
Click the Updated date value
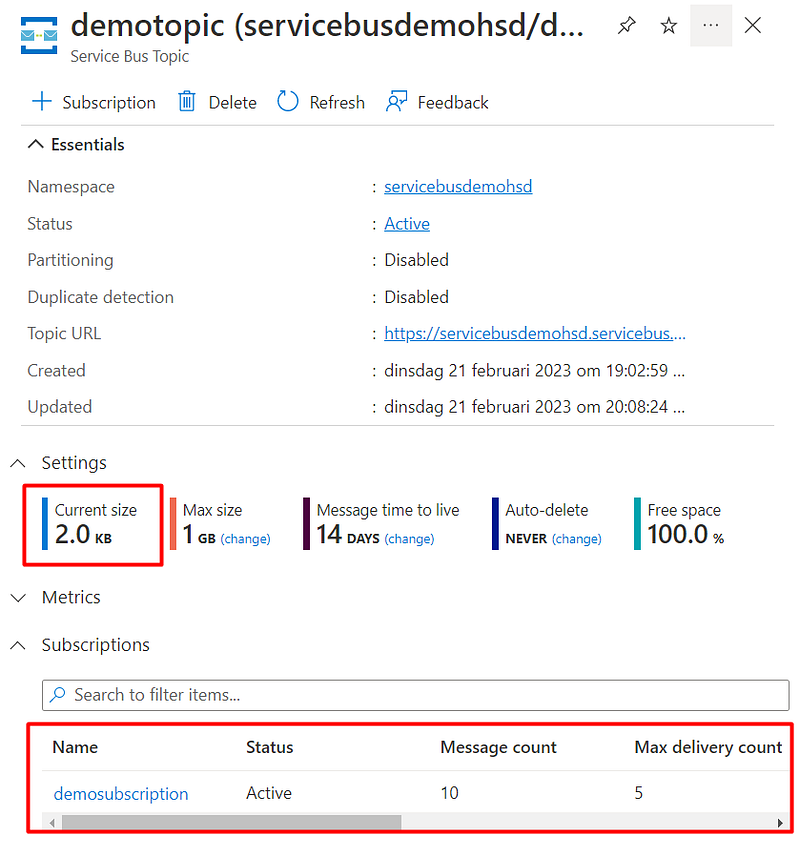(534, 407)
